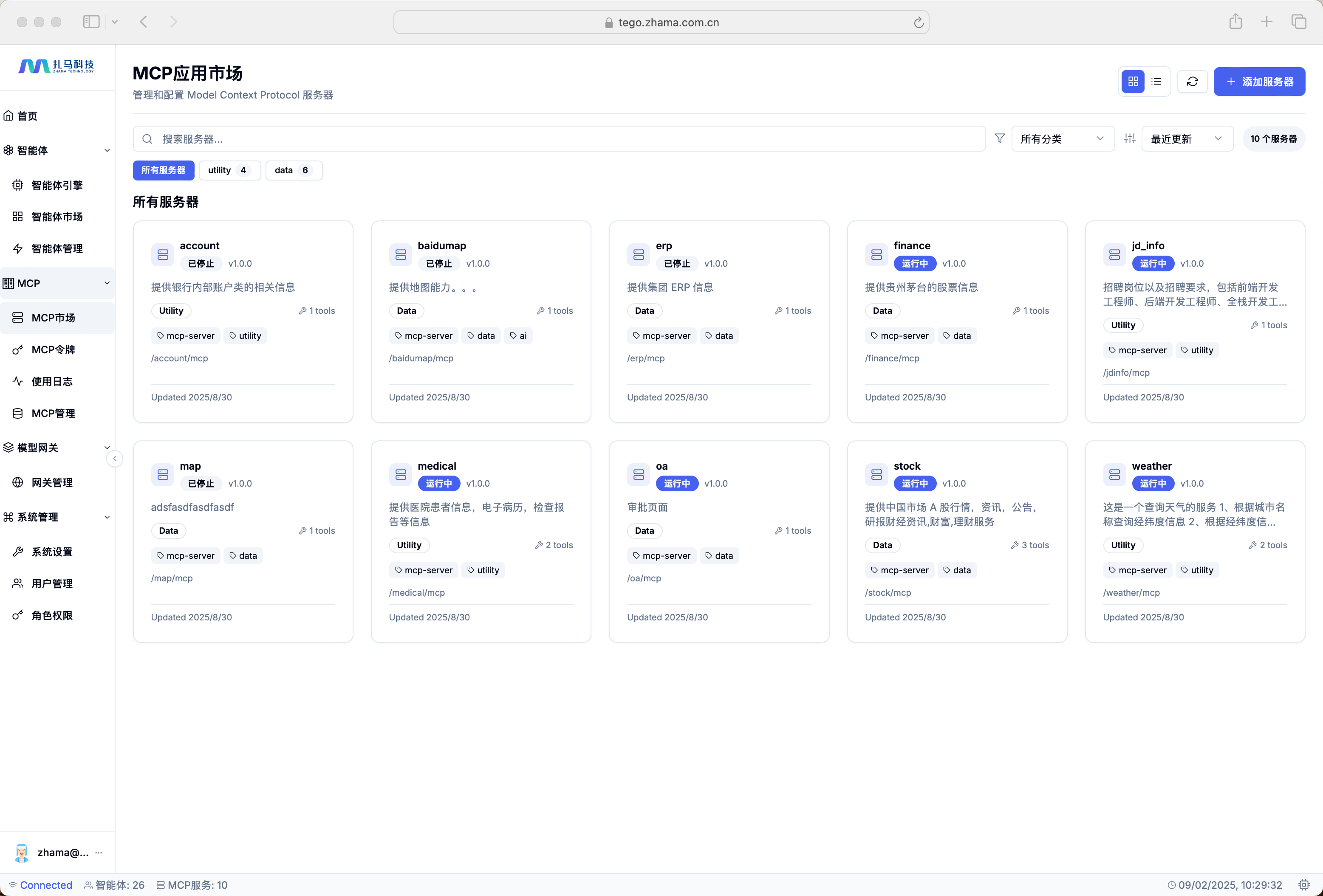Click the refresh servers icon

(1192, 82)
